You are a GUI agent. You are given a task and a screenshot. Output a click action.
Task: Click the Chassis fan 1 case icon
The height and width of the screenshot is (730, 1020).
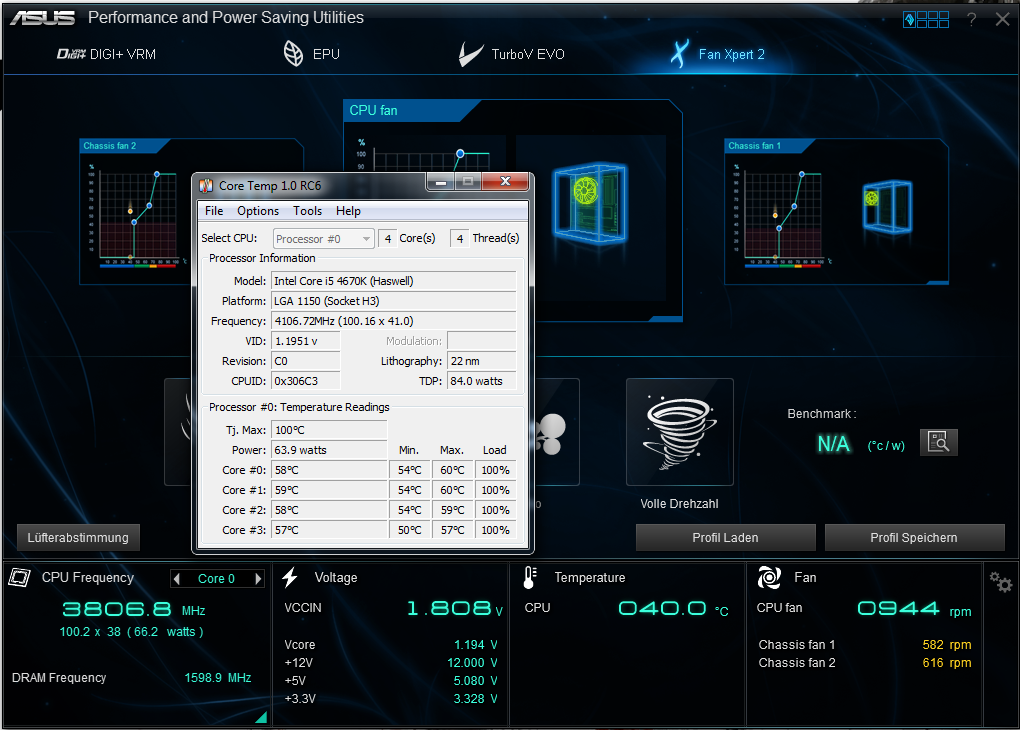tap(887, 206)
